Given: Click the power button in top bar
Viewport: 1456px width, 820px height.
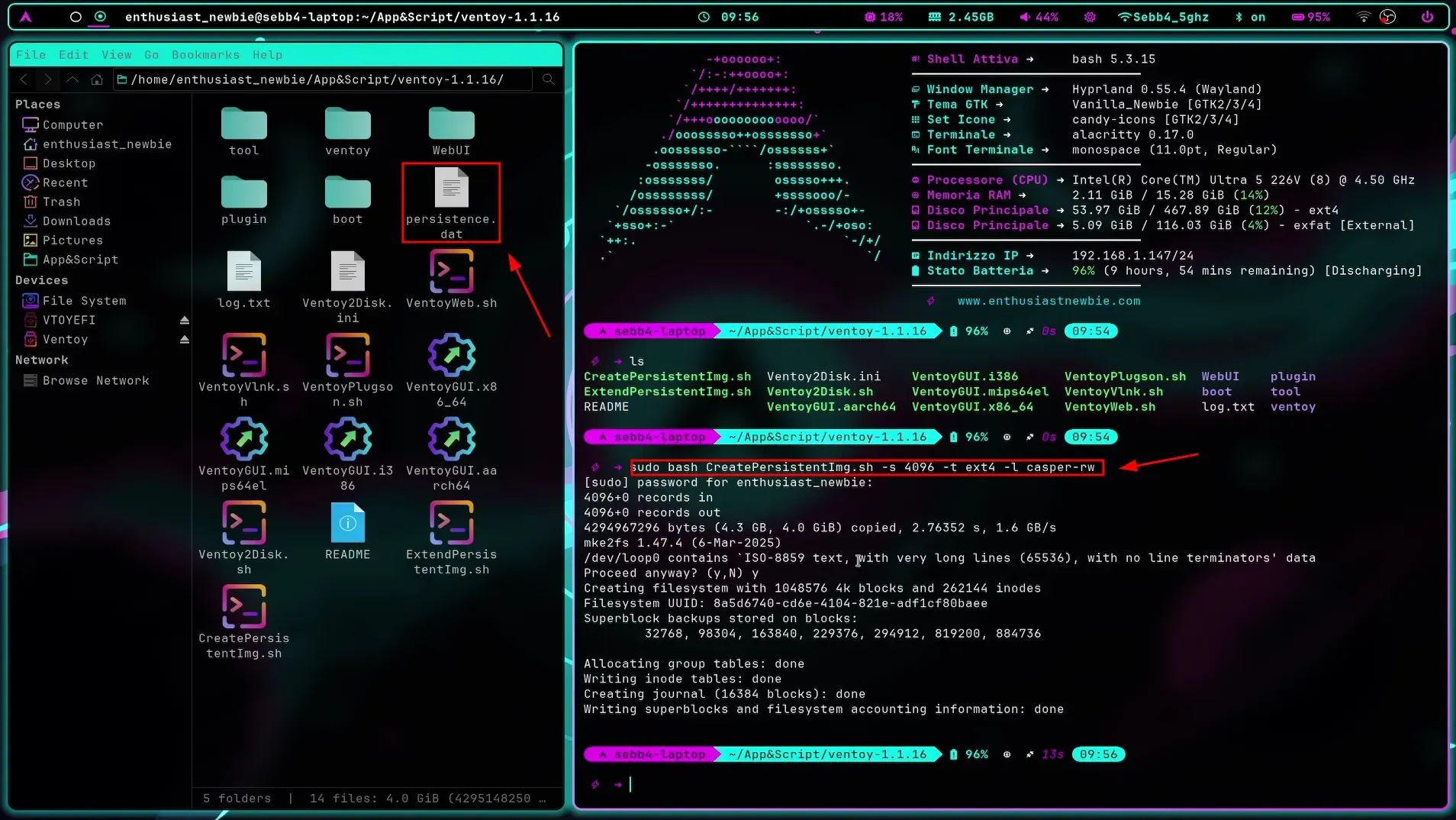Looking at the screenshot, I should point(1427,17).
